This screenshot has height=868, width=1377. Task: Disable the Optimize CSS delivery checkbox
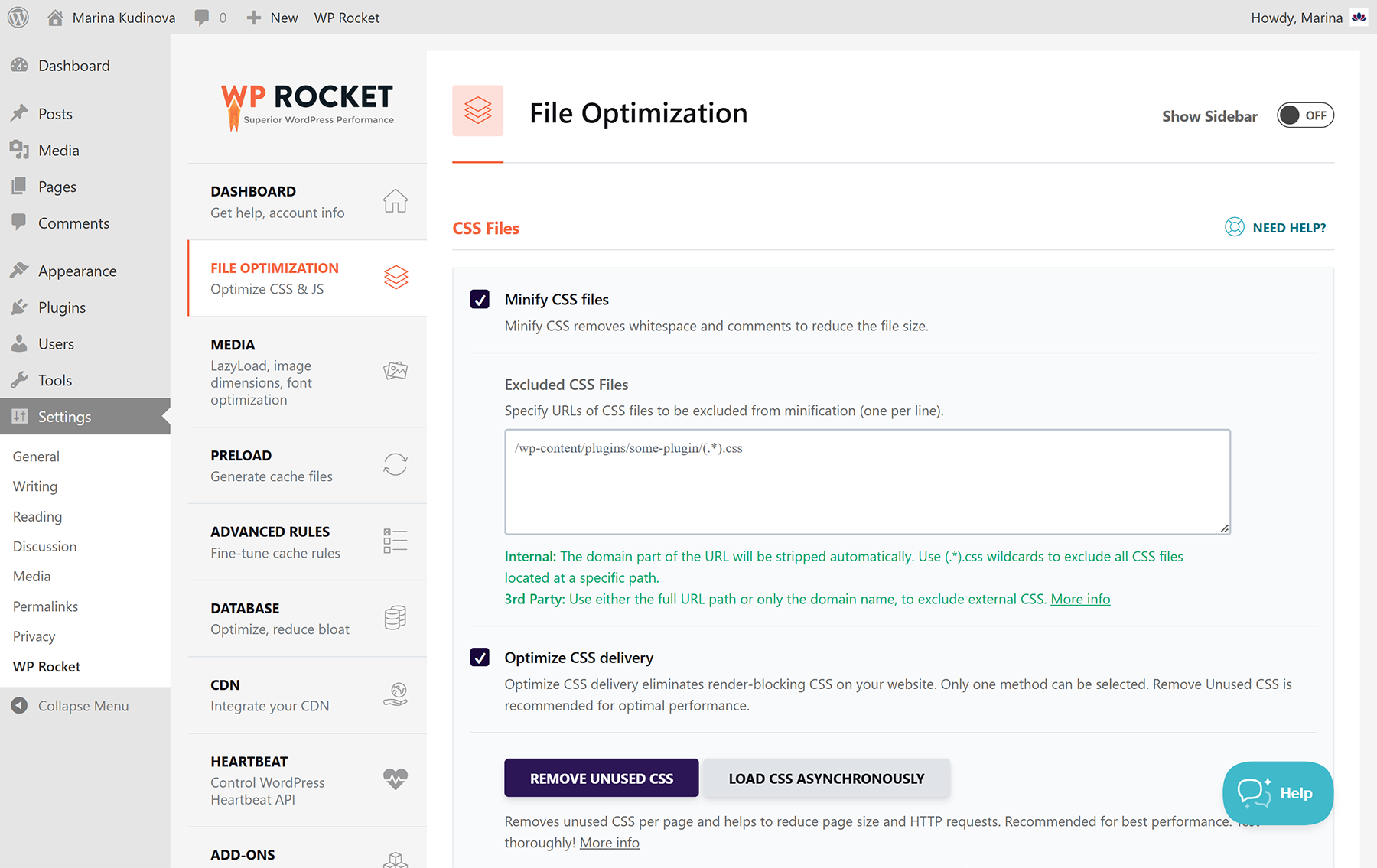[480, 658]
